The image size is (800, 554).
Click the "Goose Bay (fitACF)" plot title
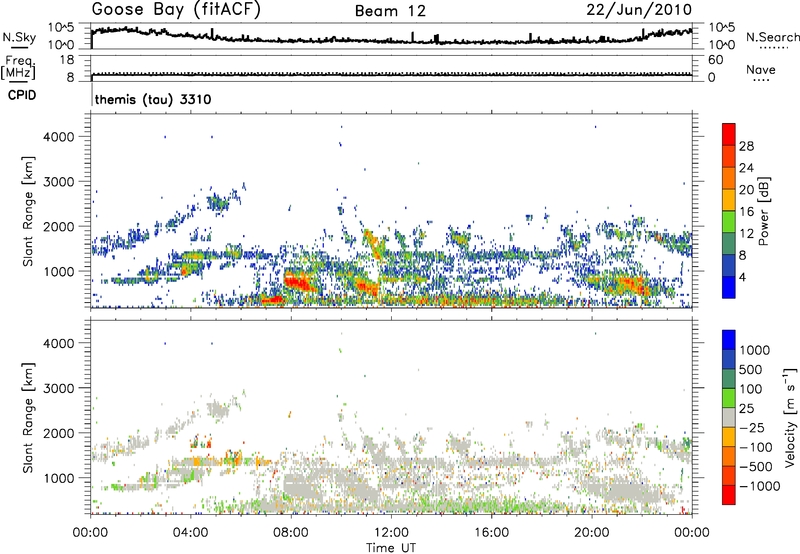coord(176,10)
